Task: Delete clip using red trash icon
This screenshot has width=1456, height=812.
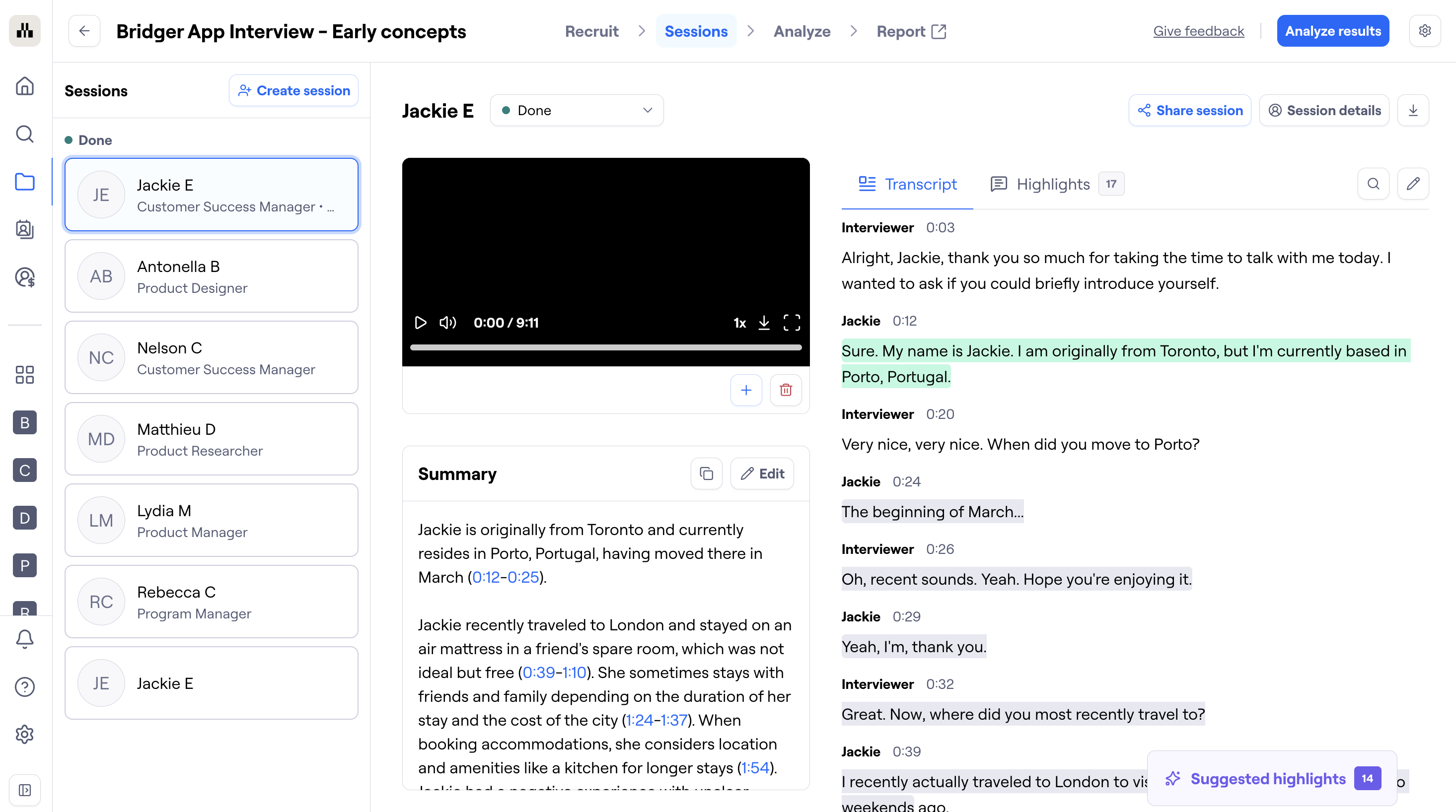Action: (x=786, y=390)
